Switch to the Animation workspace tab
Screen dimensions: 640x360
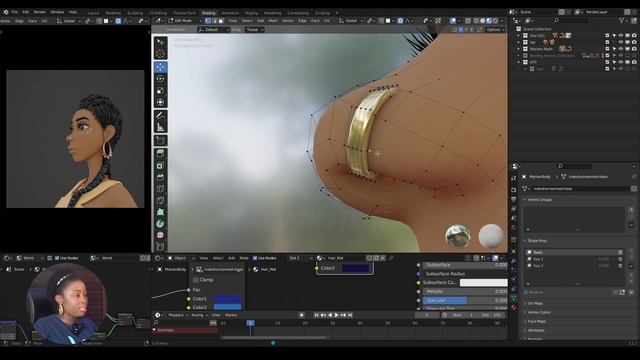pyautogui.click(x=230, y=13)
